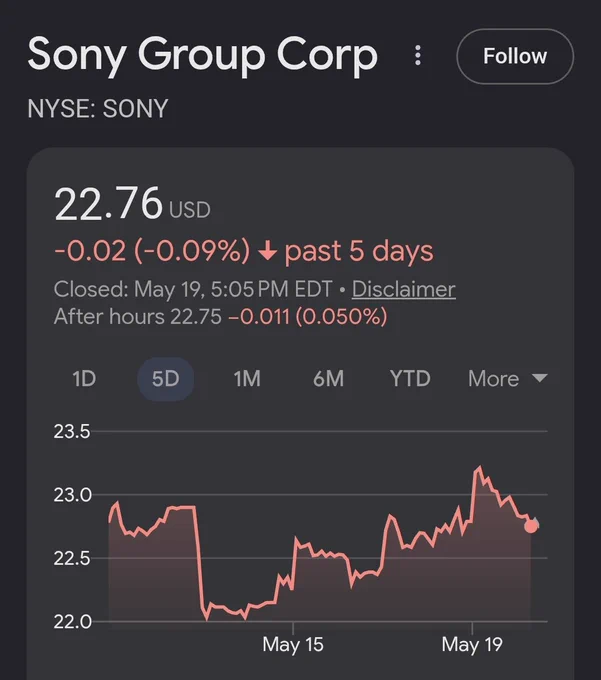Viewport: 601px width, 680px height.
Task: Show the 1M chart range
Action: 247,379
